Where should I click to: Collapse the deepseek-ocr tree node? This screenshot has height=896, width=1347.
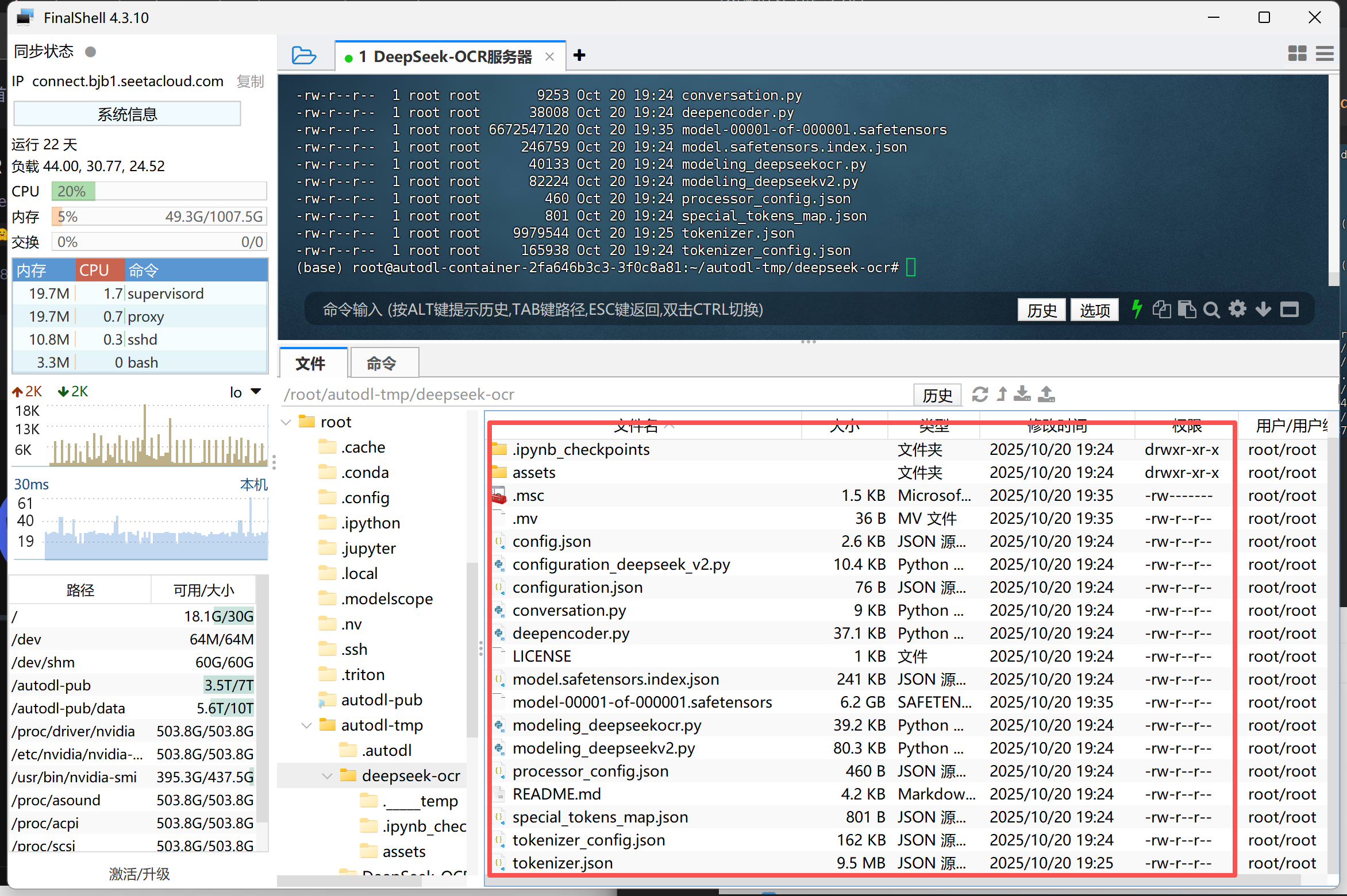tap(328, 776)
